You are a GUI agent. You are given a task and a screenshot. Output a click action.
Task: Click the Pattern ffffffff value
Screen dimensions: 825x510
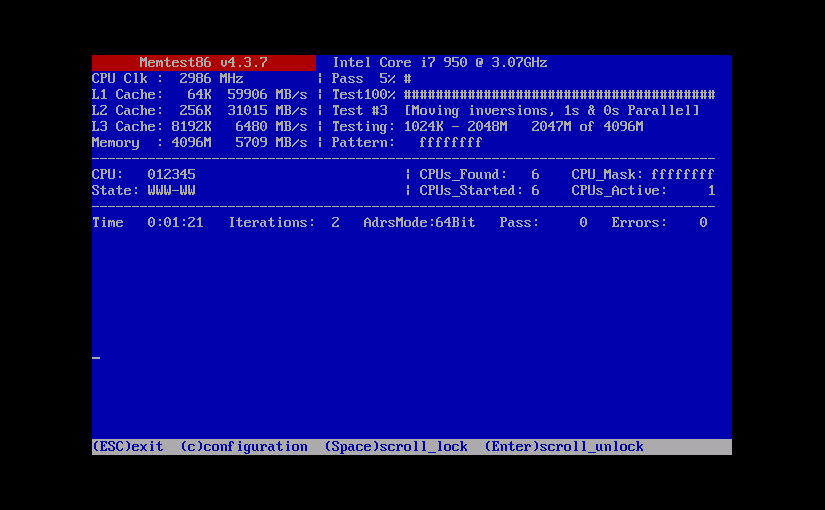pos(450,143)
